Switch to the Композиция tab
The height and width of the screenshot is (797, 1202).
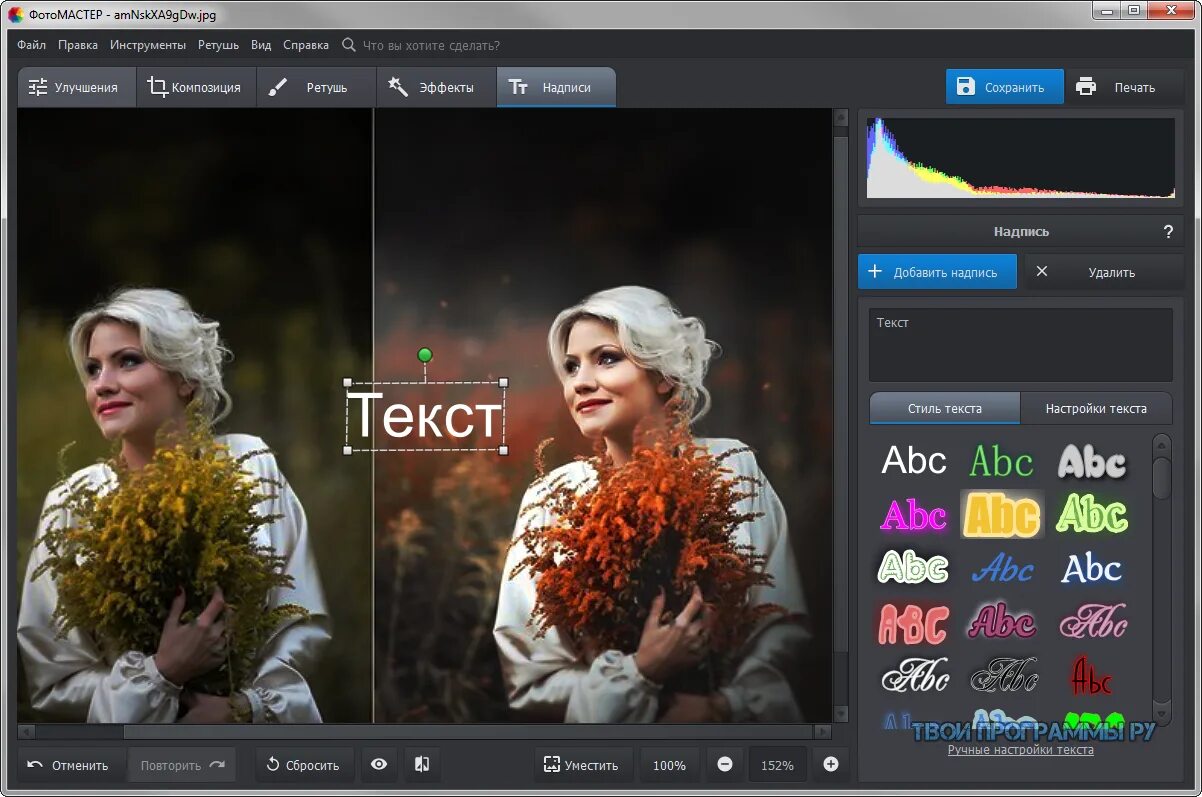[195, 87]
